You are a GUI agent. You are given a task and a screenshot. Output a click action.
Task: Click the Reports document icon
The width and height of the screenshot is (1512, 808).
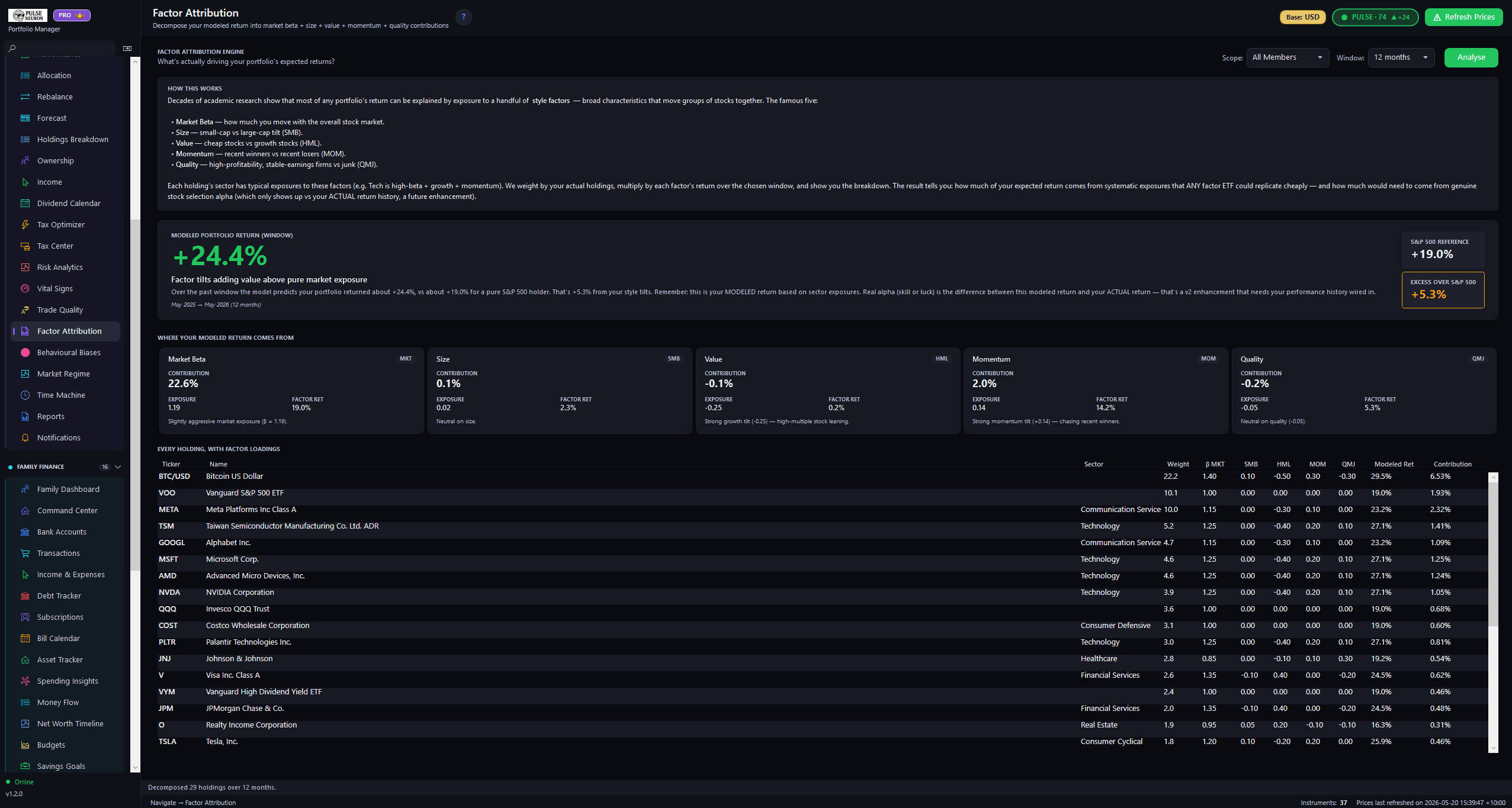[x=25, y=416]
